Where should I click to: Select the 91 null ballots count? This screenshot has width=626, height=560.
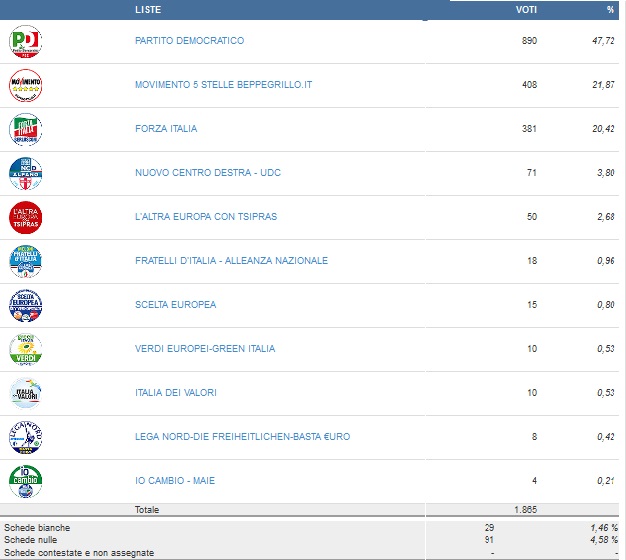click(x=489, y=540)
